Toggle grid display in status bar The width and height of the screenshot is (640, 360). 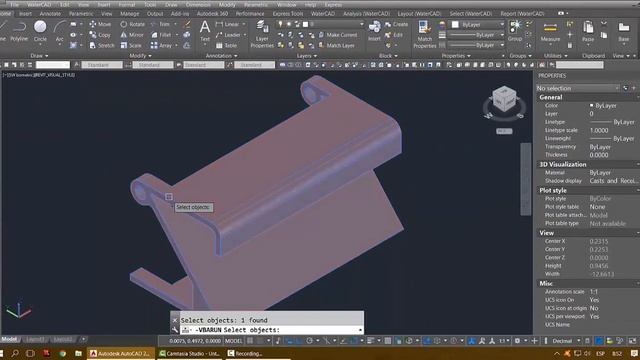(249, 340)
